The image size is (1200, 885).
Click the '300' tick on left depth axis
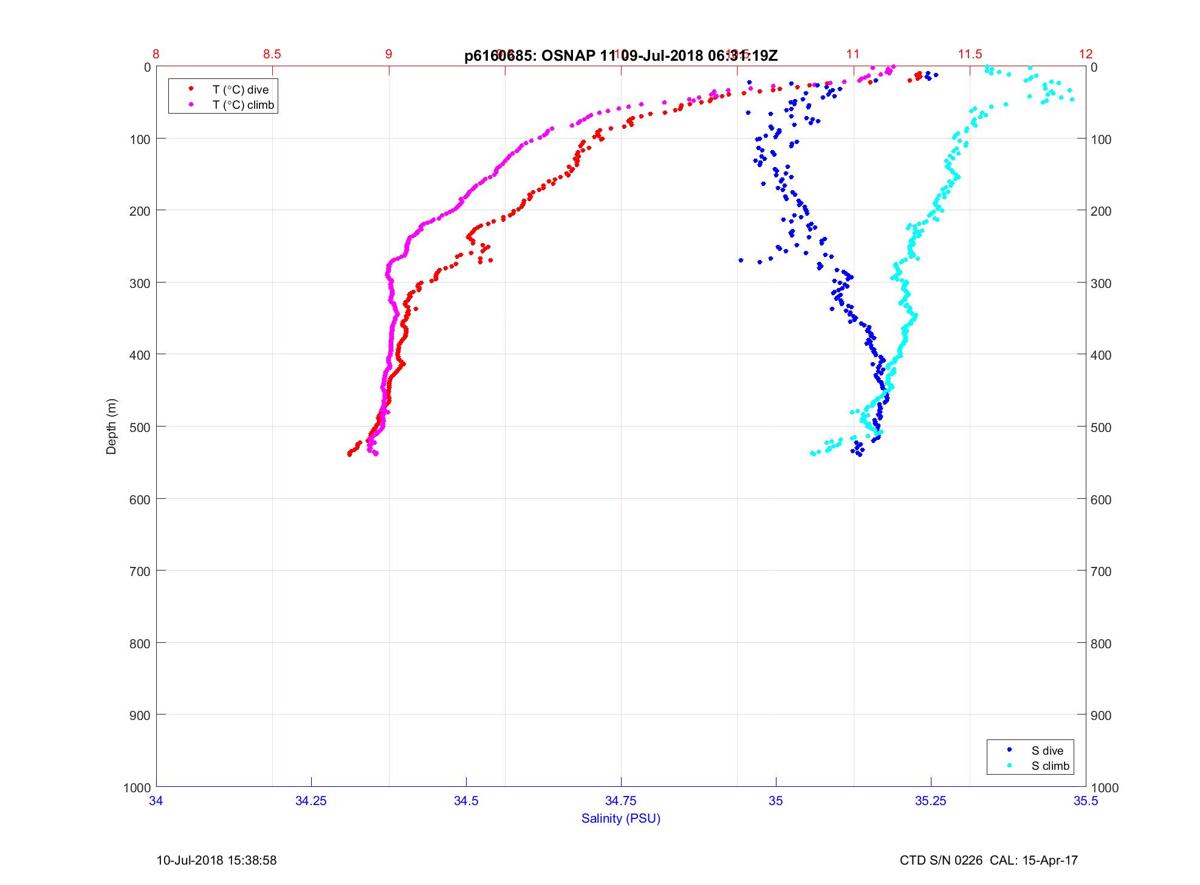(140, 283)
